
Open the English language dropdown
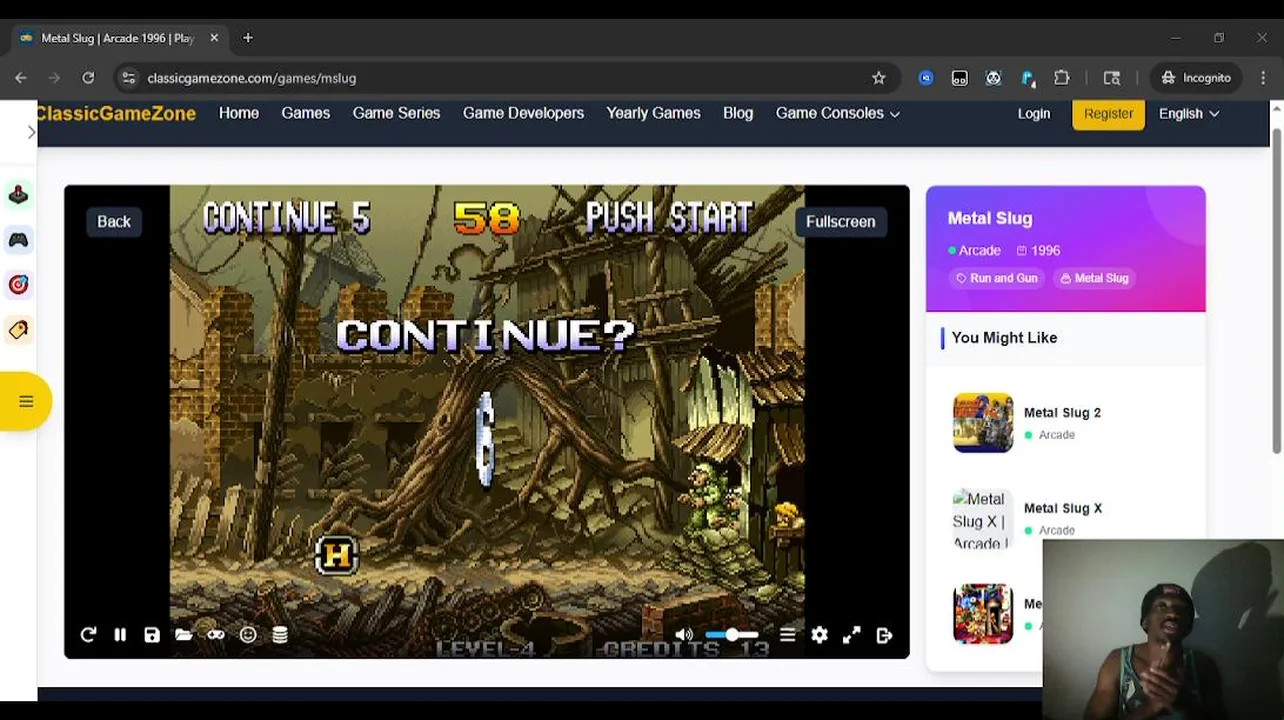pos(1189,114)
